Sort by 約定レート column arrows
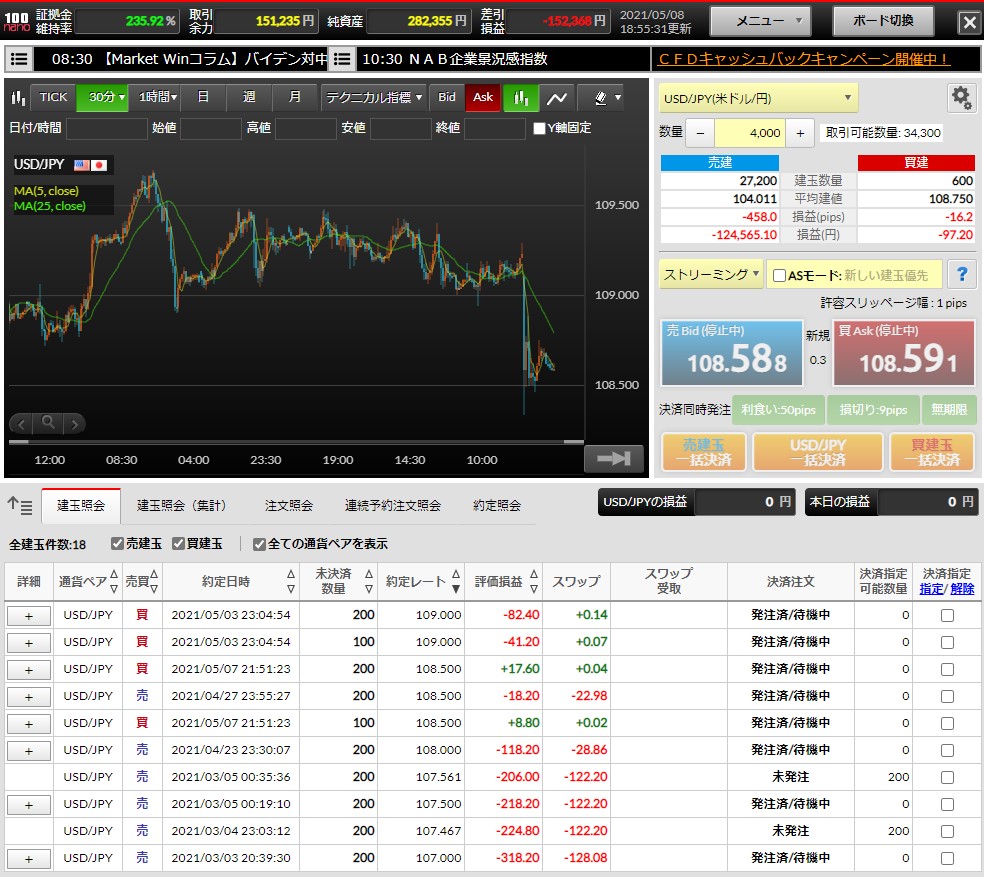This screenshot has height=877, width=984. coord(456,581)
